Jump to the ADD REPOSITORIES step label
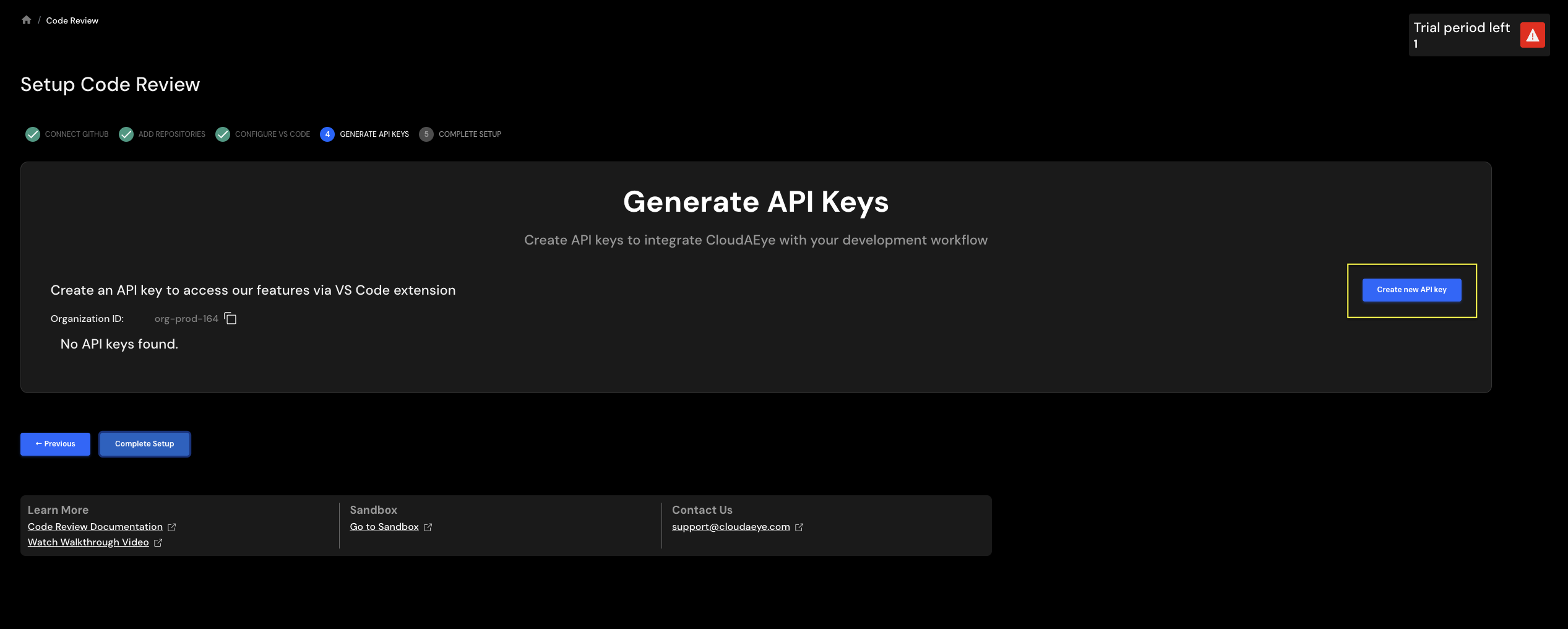This screenshot has height=629, width=1568. click(172, 134)
